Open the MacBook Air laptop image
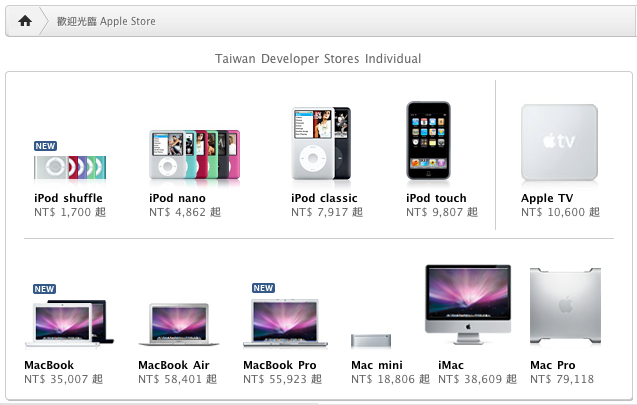 [x=179, y=325]
